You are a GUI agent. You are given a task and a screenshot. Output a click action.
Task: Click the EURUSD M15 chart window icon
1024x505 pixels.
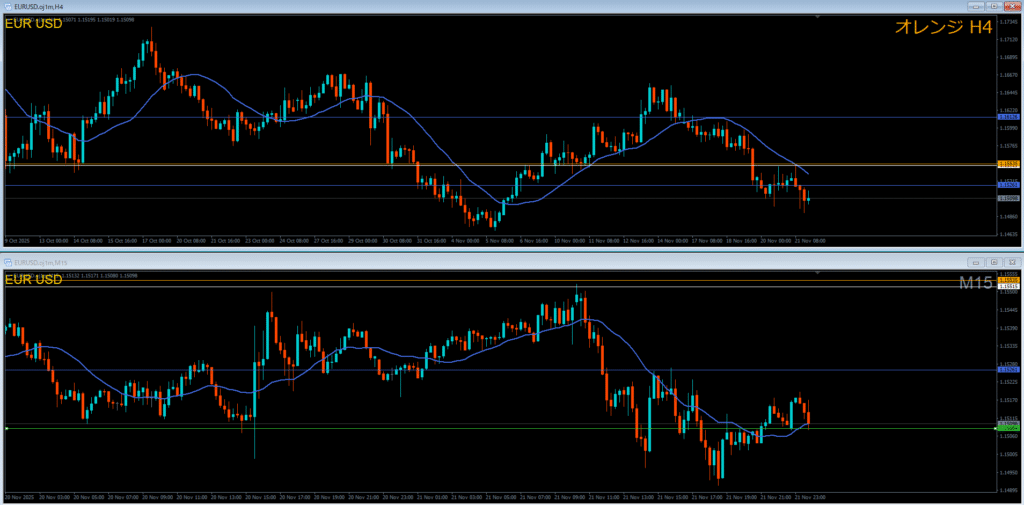pyautogui.click(x=8, y=261)
